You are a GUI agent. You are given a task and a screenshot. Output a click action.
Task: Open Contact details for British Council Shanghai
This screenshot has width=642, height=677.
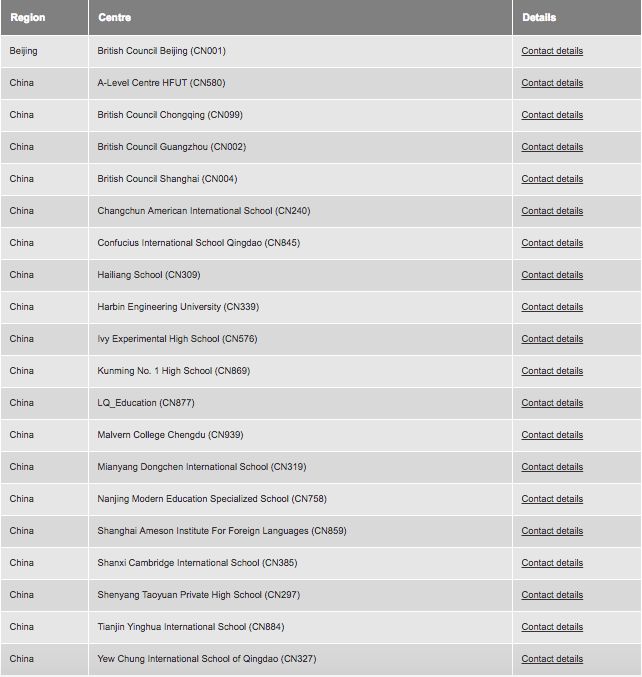(552, 179)
